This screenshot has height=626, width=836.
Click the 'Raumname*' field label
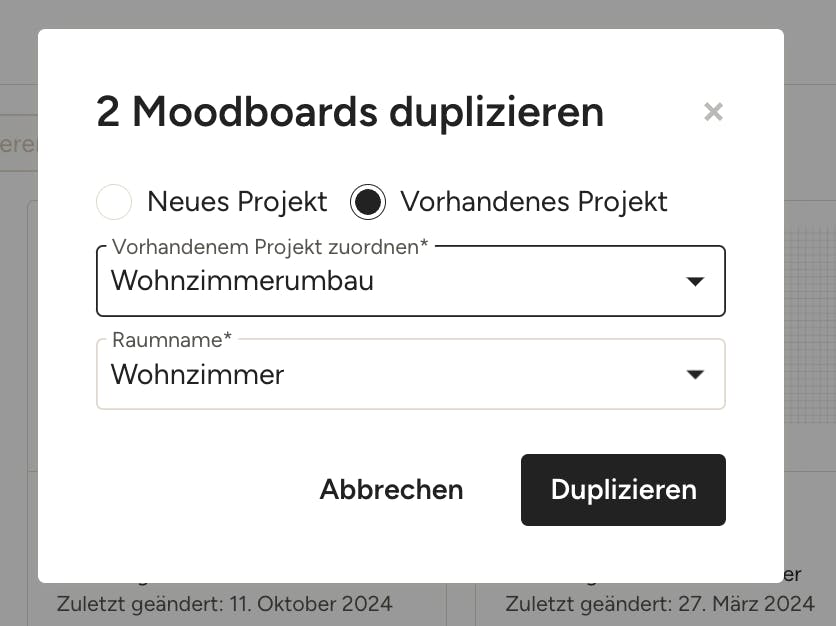pyautogui.click(x=172, y=340)
